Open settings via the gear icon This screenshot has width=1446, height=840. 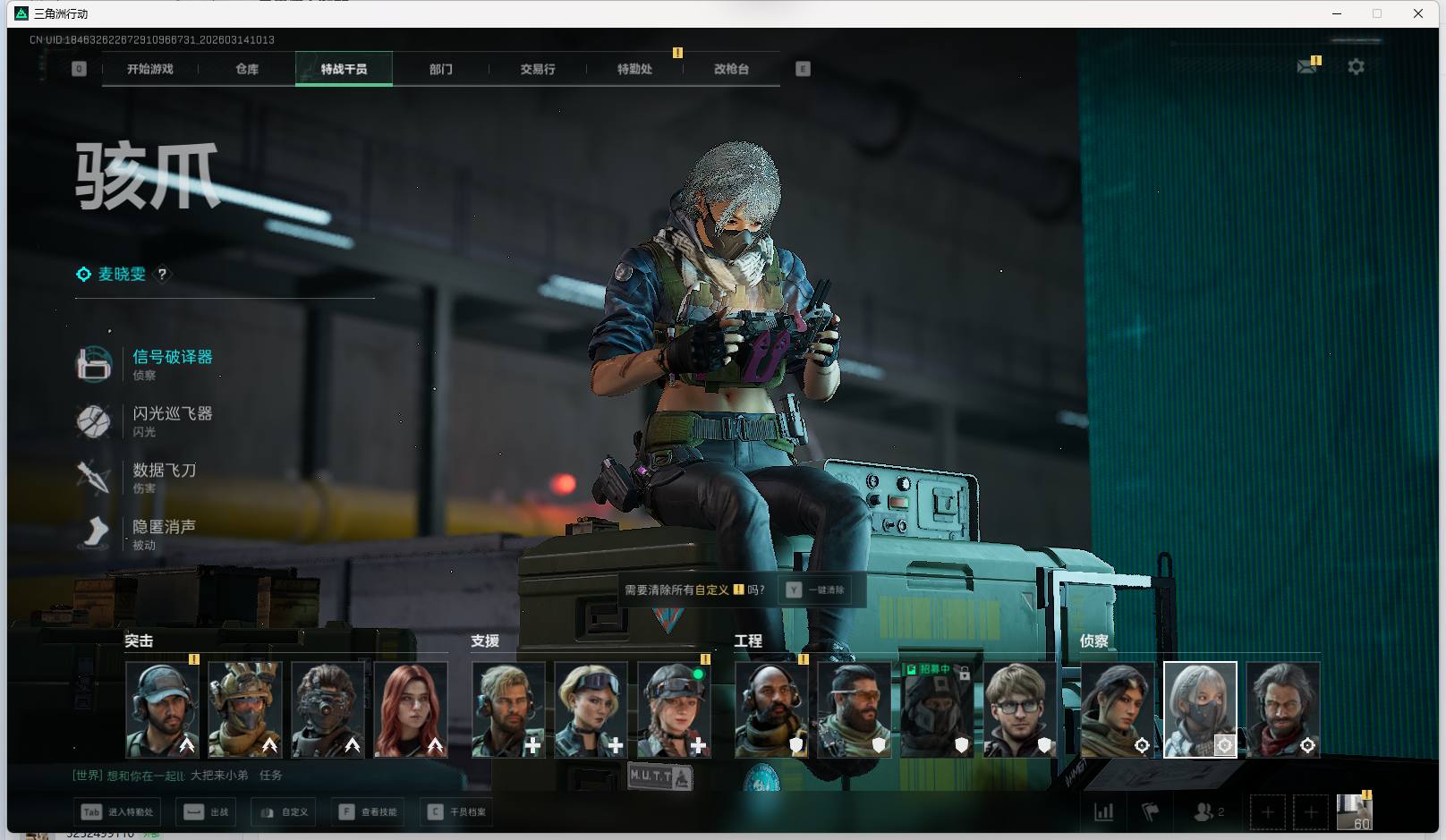click(1356, 67)
